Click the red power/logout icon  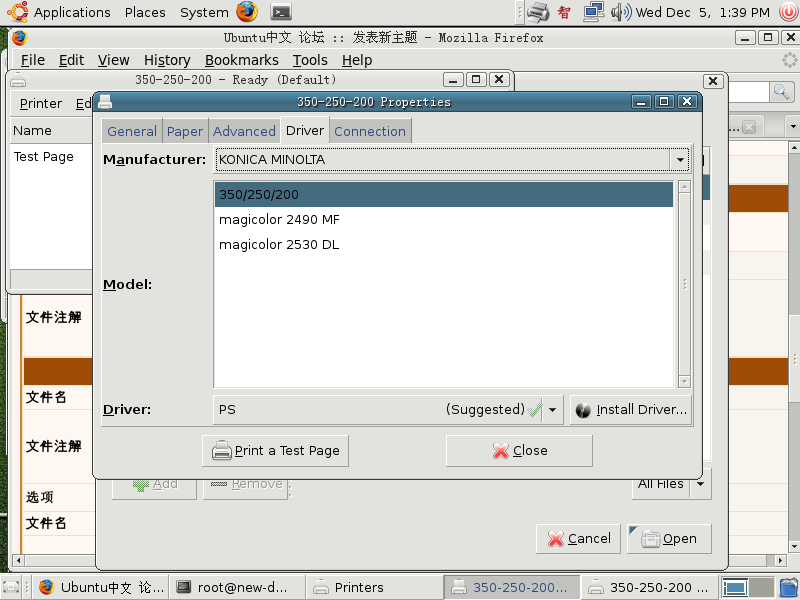[x=789, y=12]
